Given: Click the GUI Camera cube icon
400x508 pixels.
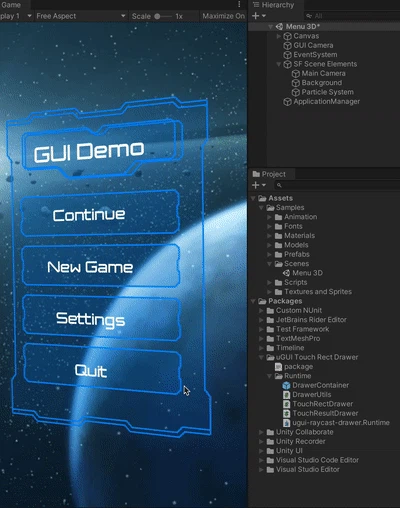Looking at the screenshot, I should 287,45.
